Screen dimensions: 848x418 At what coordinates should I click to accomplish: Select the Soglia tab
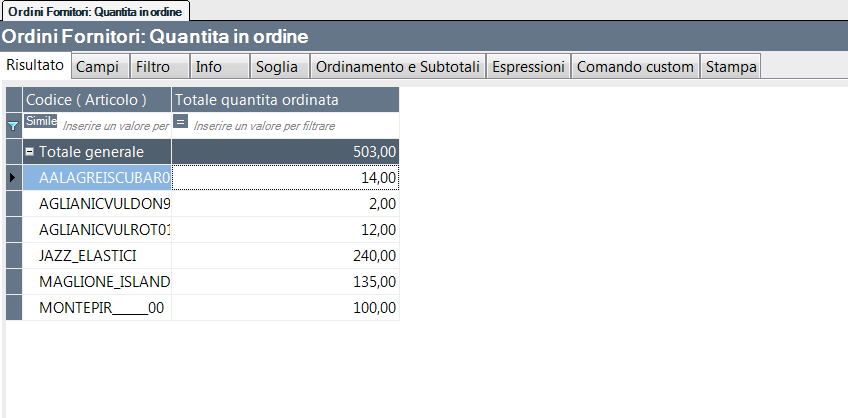276,67
